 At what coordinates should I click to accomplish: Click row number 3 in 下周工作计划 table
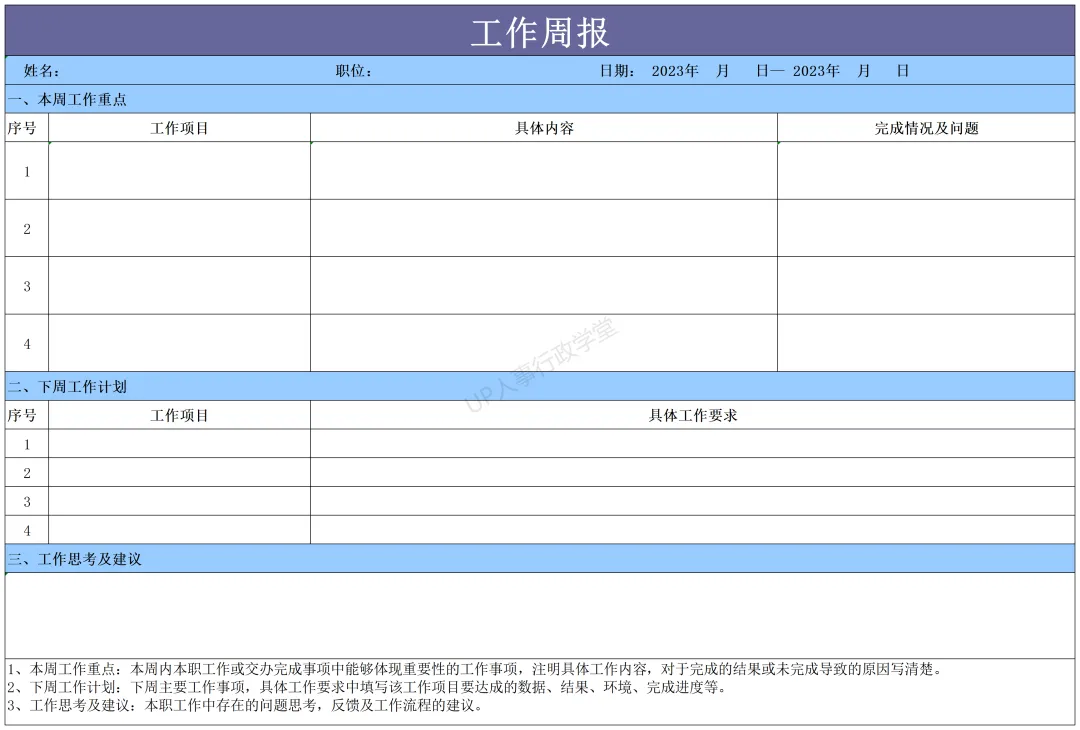(x=27, y=501)
